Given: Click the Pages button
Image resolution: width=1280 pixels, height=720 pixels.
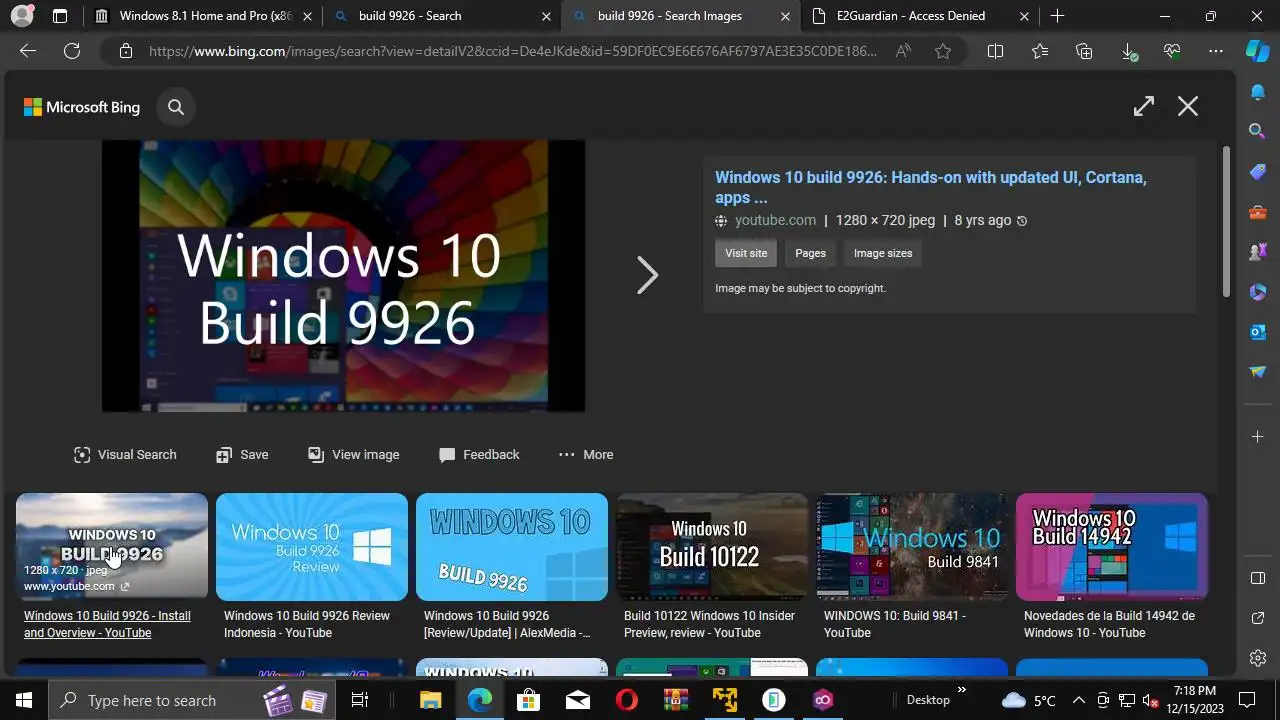Looking at the screenshot, I should 810,253.
